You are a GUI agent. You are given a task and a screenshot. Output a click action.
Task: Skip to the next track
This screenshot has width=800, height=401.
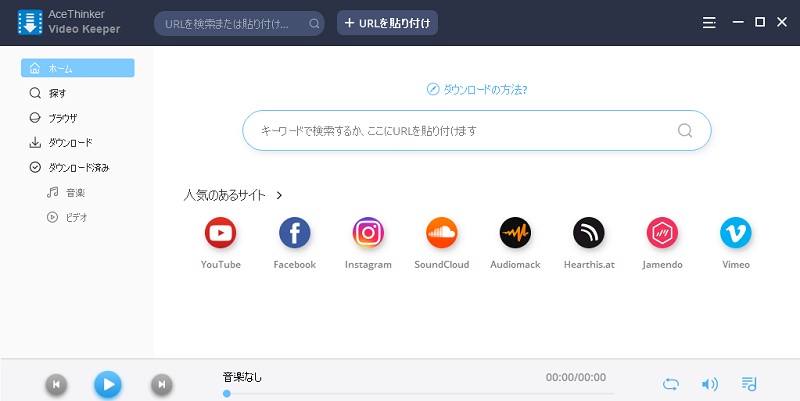162,384
